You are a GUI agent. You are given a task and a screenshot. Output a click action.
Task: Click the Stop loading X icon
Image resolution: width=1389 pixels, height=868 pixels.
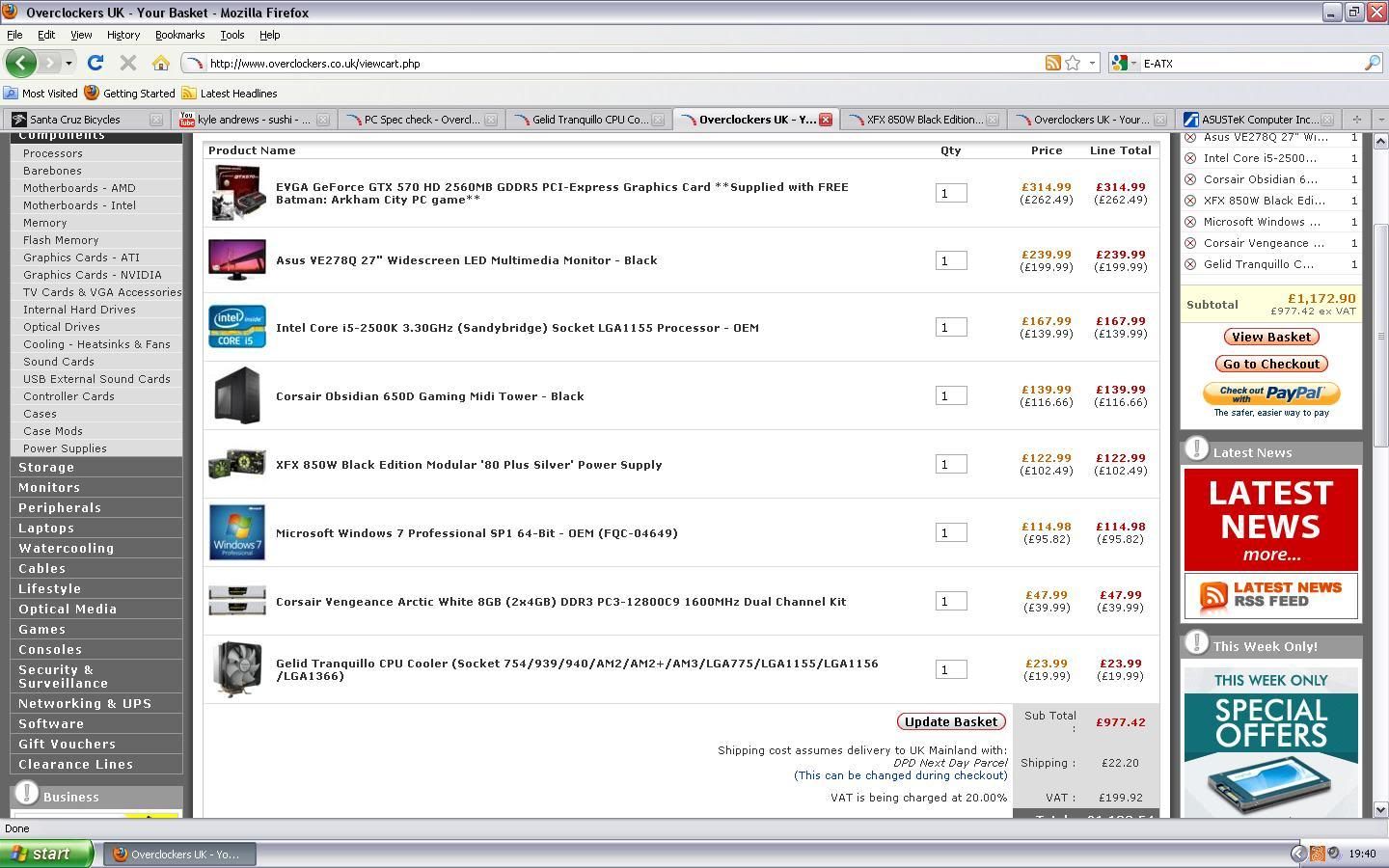click(x=127, y=63)
